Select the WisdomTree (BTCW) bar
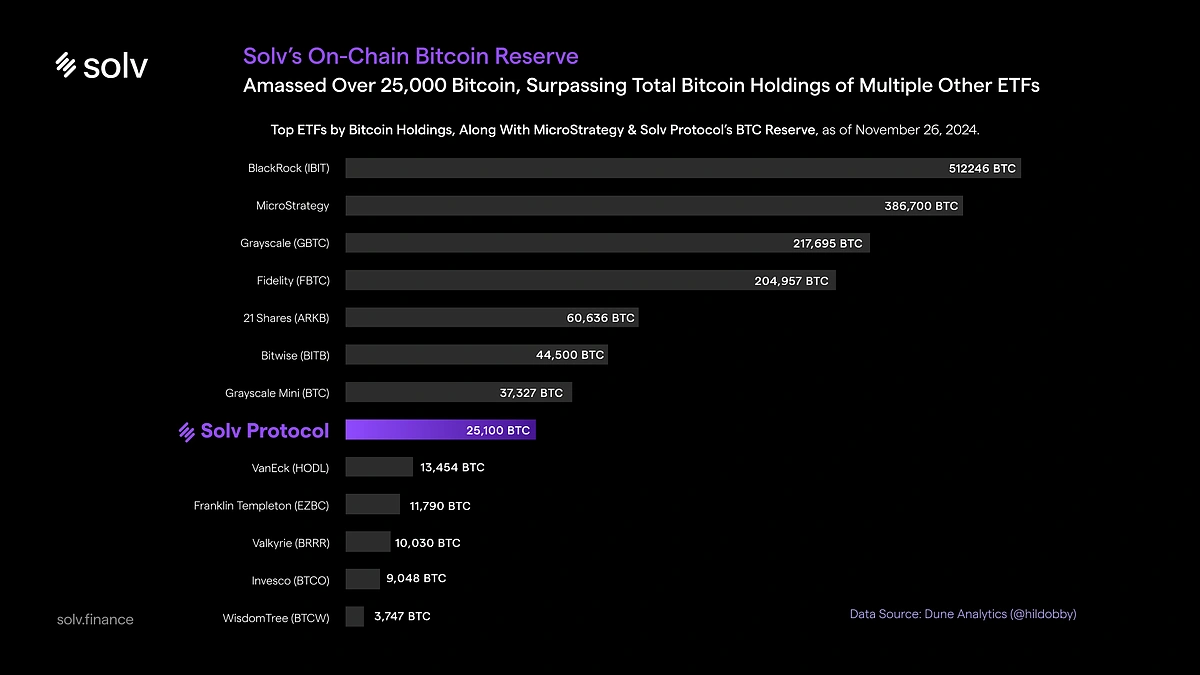Image resolution: width=1200 pixels, height=675 pixels. [x=354, y=616]
